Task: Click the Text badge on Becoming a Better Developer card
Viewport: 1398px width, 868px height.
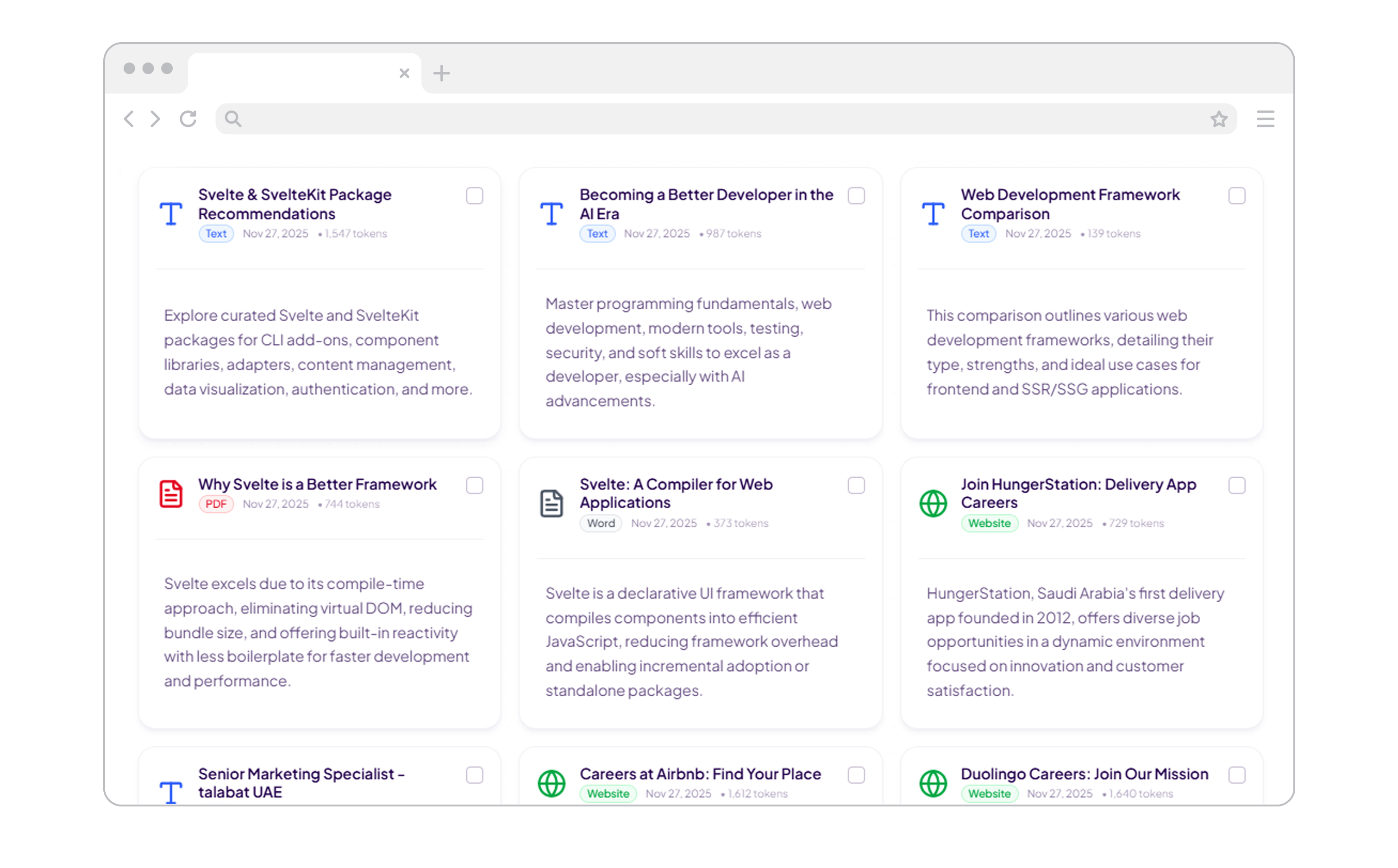Action: click(x=597, y=234)
